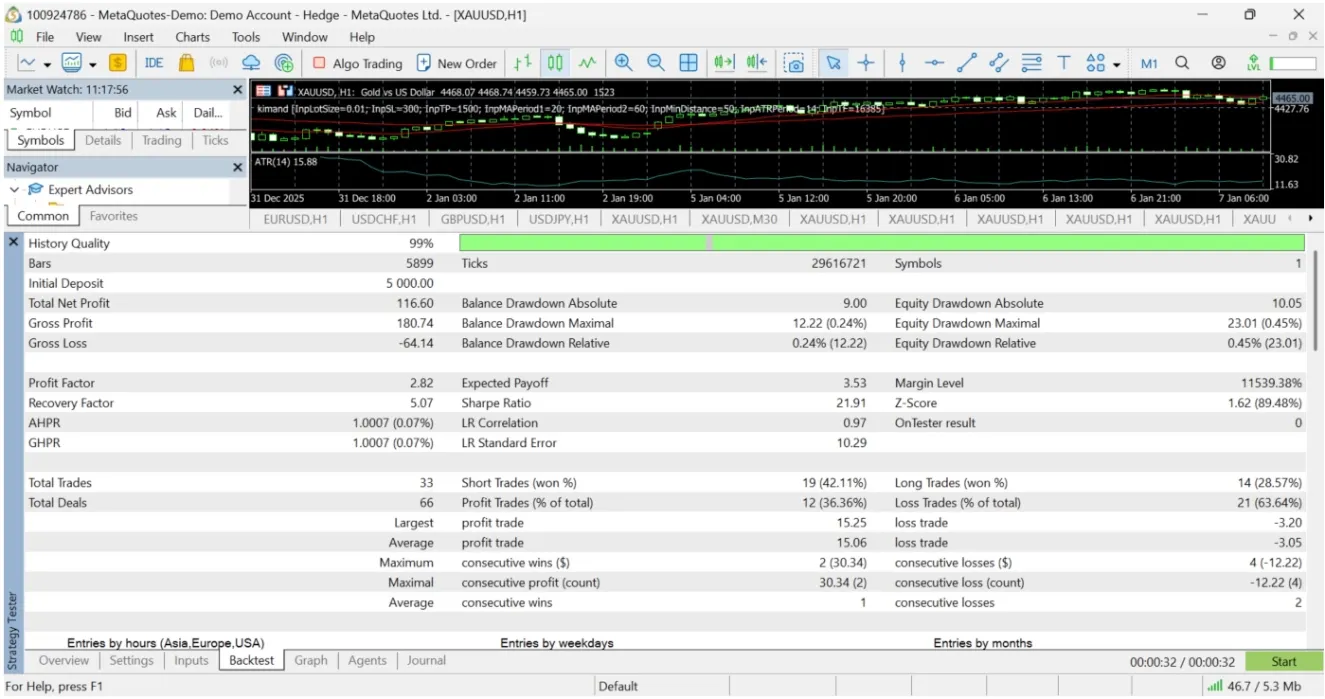Close the Strategy Tester panel
The image size is (1325, 699).
[x=14, y=242]
